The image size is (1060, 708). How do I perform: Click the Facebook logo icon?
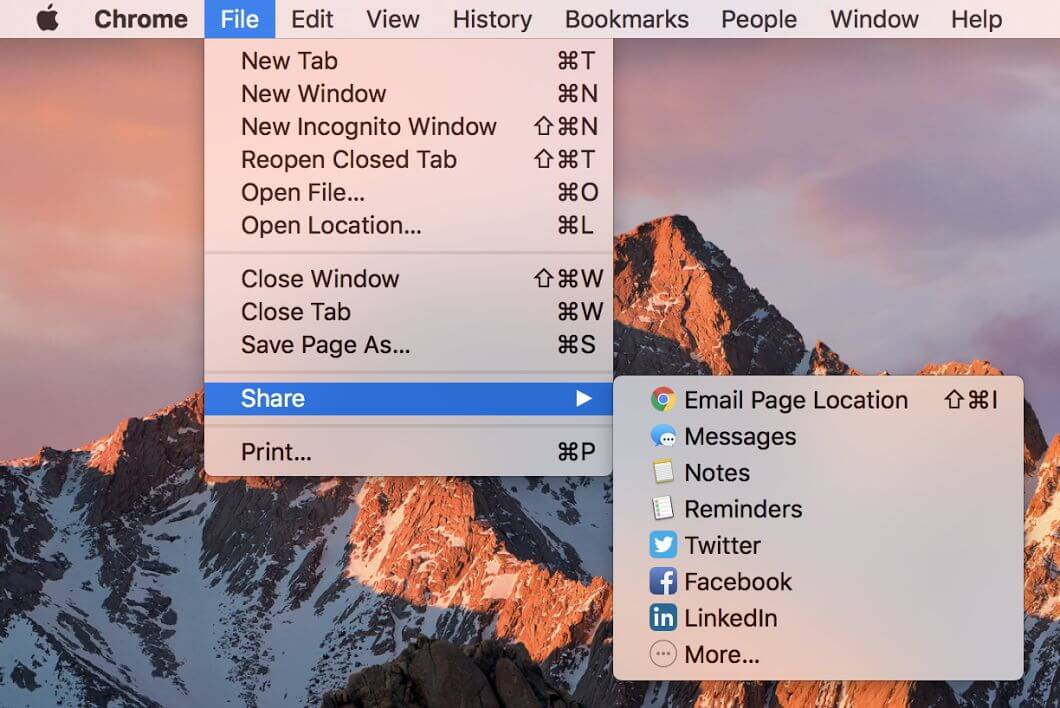click(x=662, y=582)
